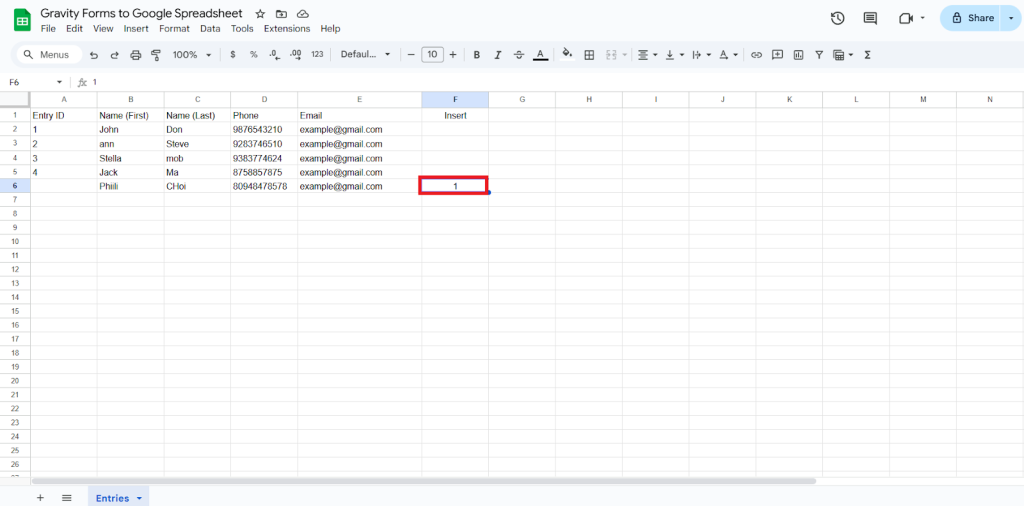Increase font size with plus button

(x=453, y=55)
